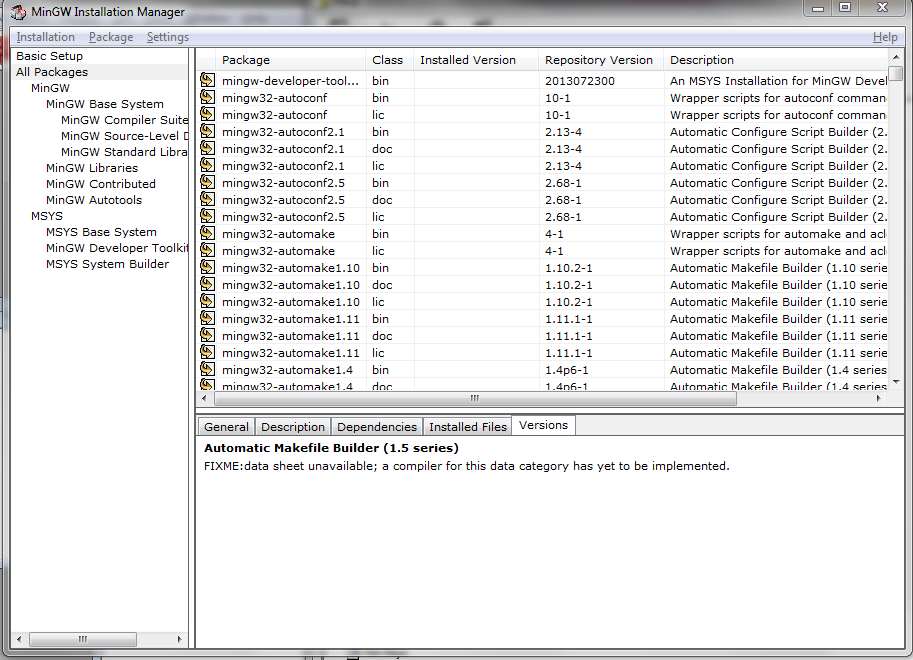Click package icon for mingw32-autoconf bin row
This screenshot has height=660, width=913.
point(207,97)
